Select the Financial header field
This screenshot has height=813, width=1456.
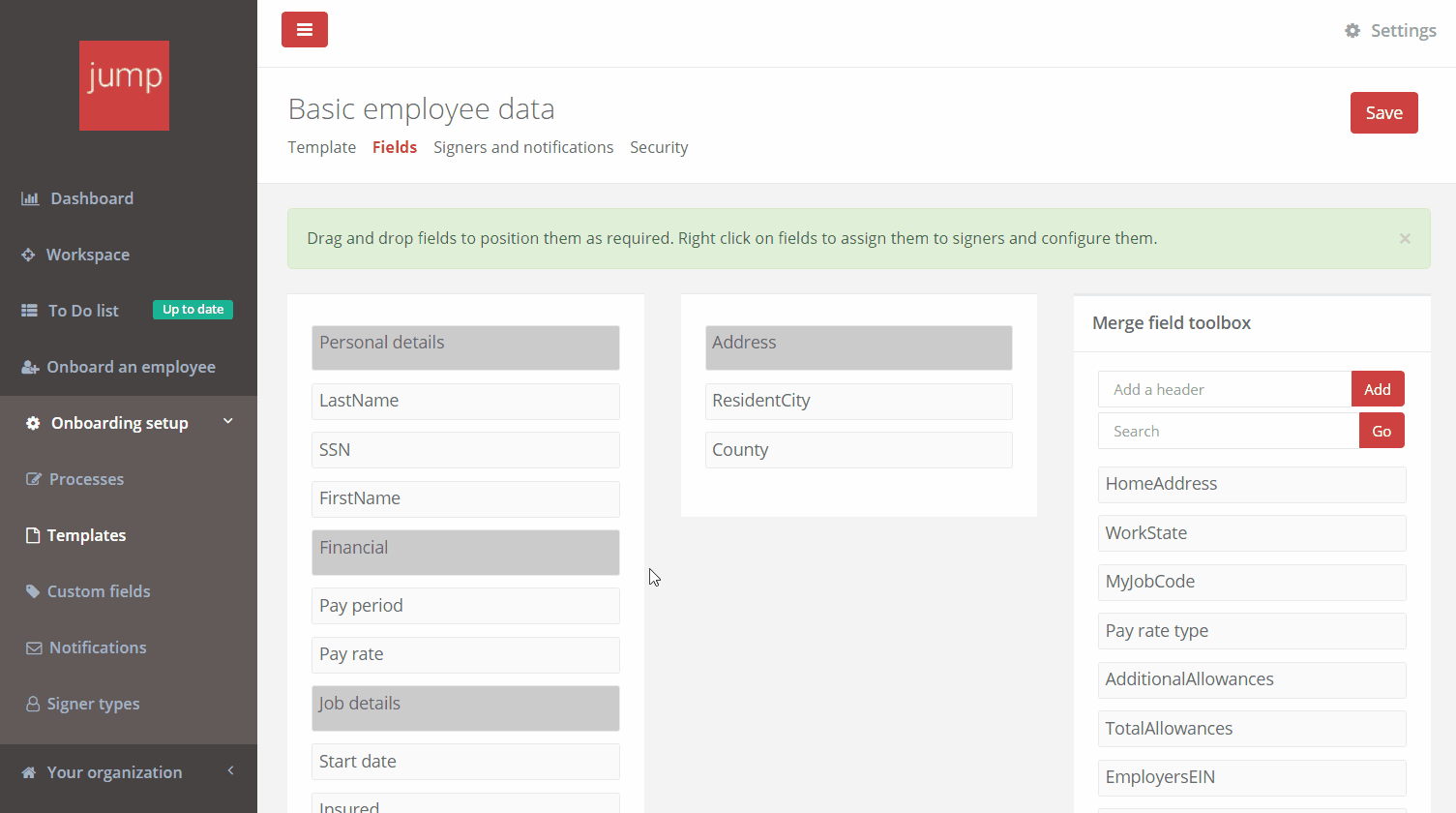465,553
